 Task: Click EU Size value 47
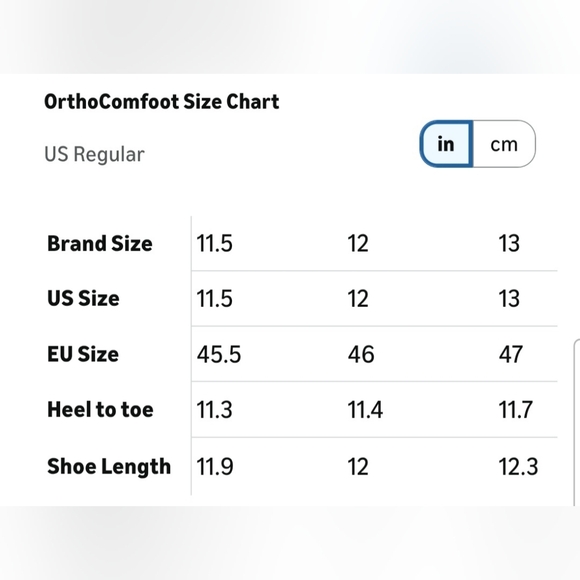510,354
